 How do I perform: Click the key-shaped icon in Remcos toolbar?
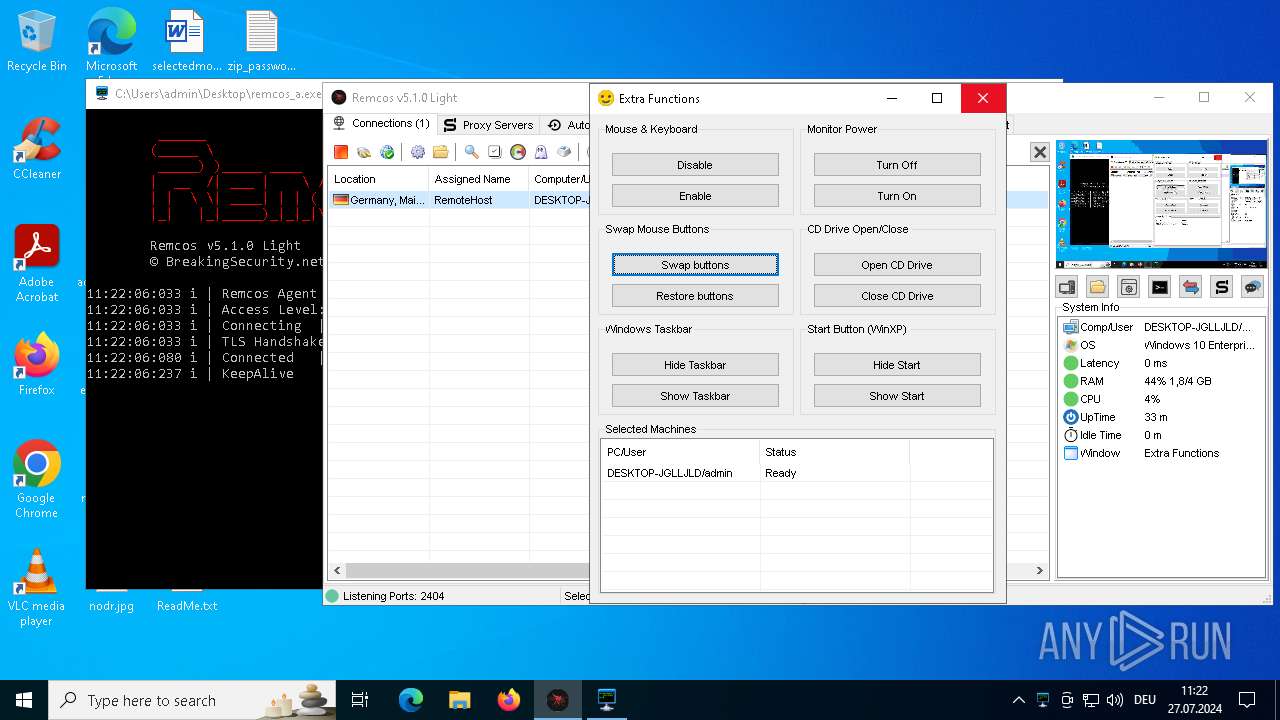[364, 152]
